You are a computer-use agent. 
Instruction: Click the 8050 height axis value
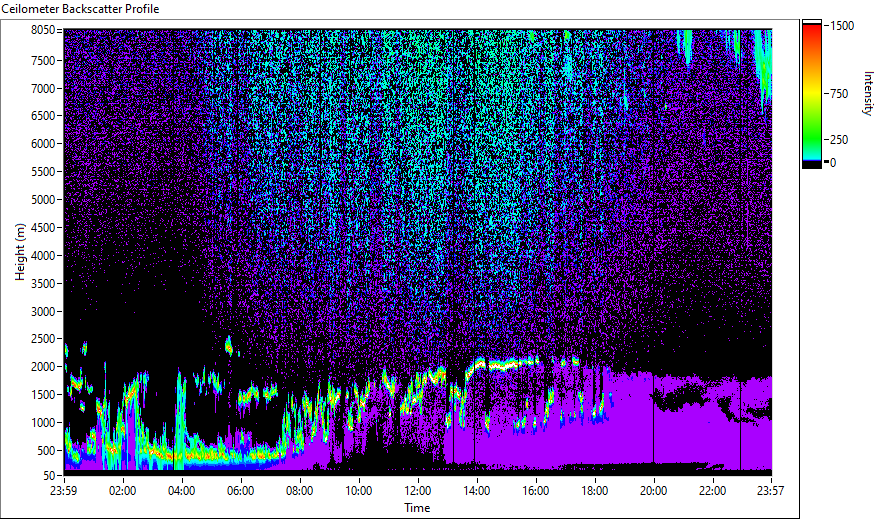(x=43, y=30)
